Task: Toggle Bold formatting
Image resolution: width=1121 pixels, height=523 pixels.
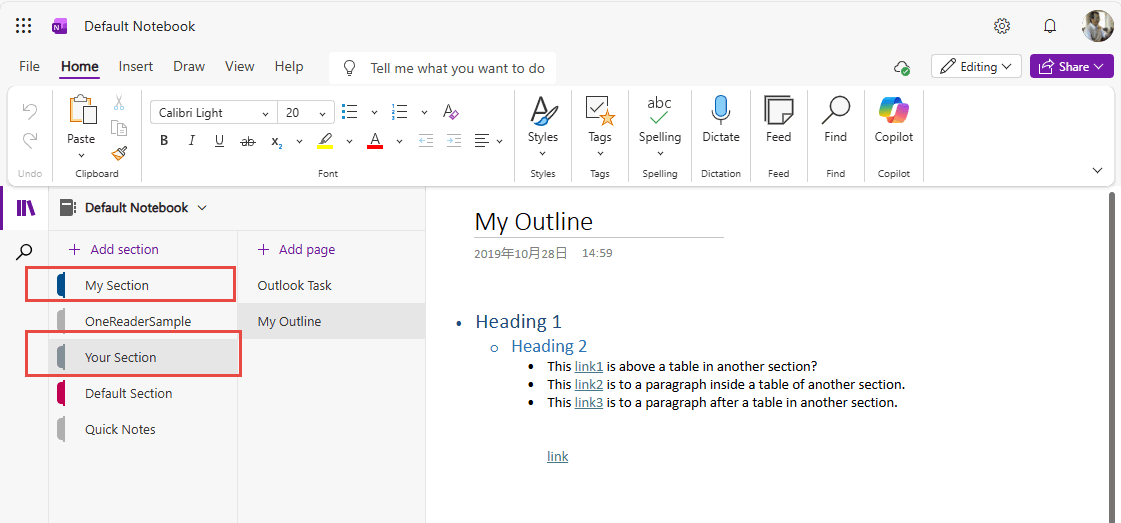Action: pos(164,141)
